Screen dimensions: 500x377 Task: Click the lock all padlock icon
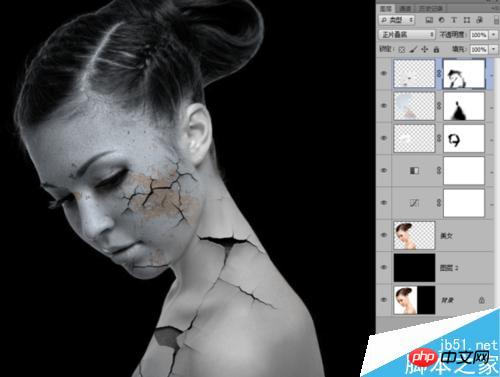click(436, 50)
